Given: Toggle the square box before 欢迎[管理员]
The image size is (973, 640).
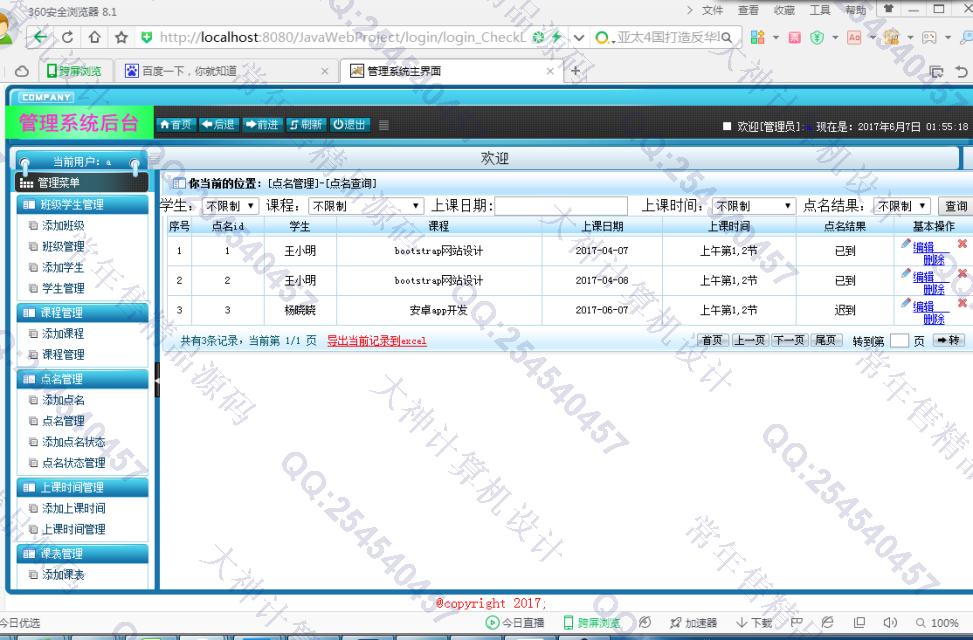Looking at the screenshot, I should (727, 126).
